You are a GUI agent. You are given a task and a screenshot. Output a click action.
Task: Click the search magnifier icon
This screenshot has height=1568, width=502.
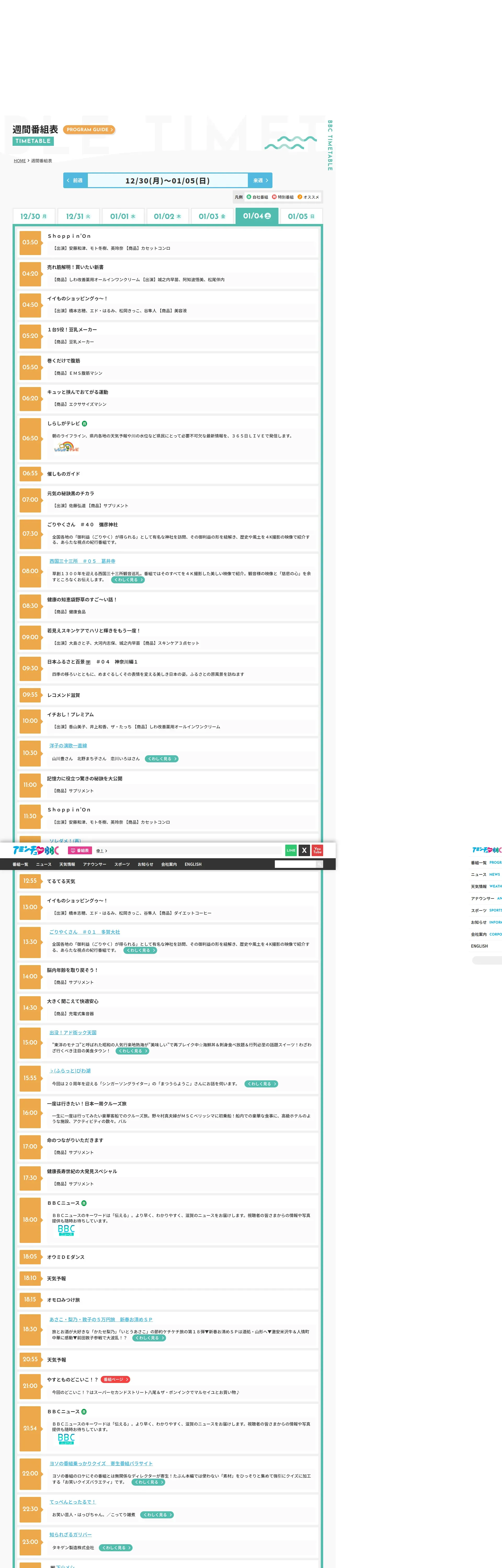coord(319,864)
